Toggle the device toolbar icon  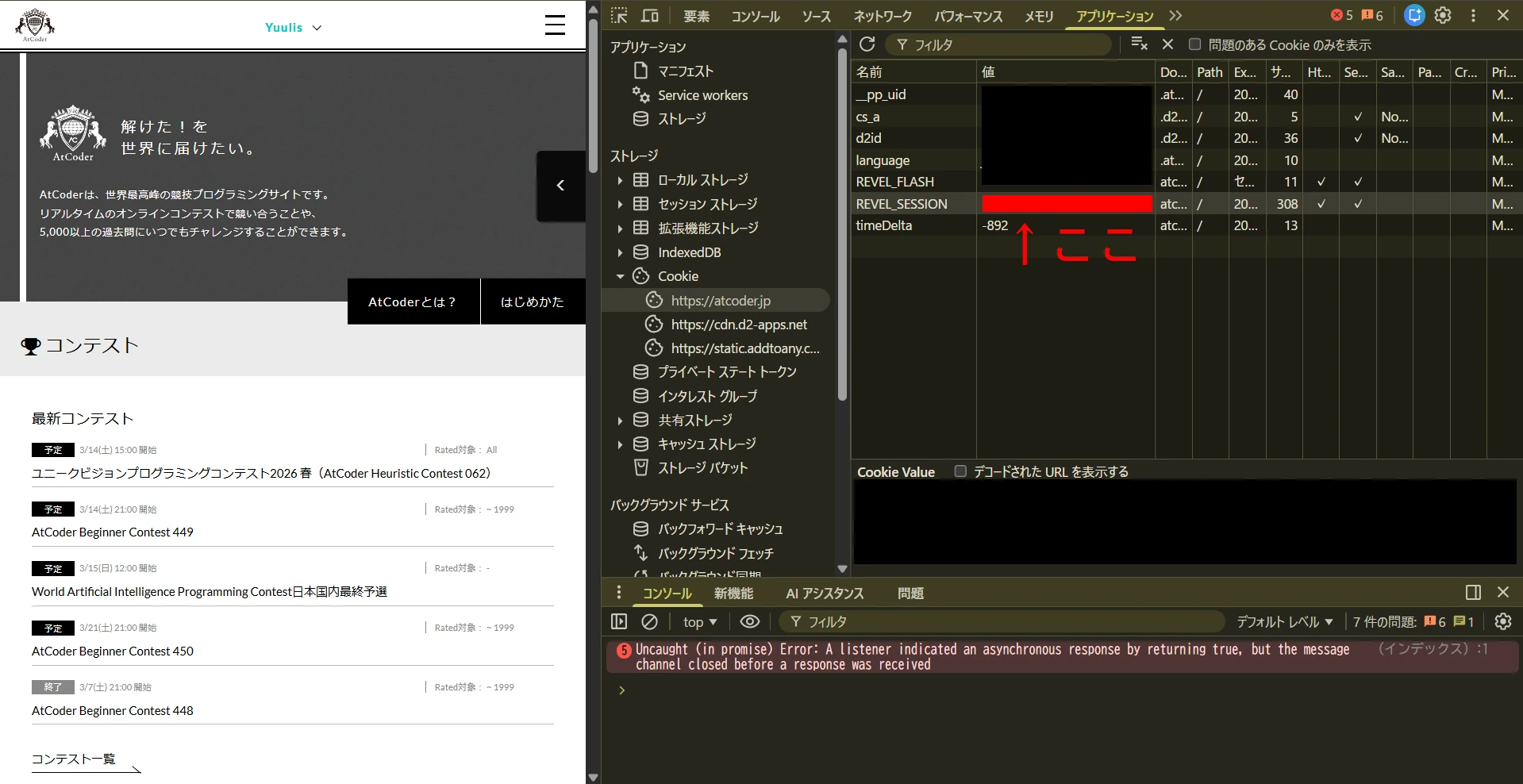[x=650, y=16]
